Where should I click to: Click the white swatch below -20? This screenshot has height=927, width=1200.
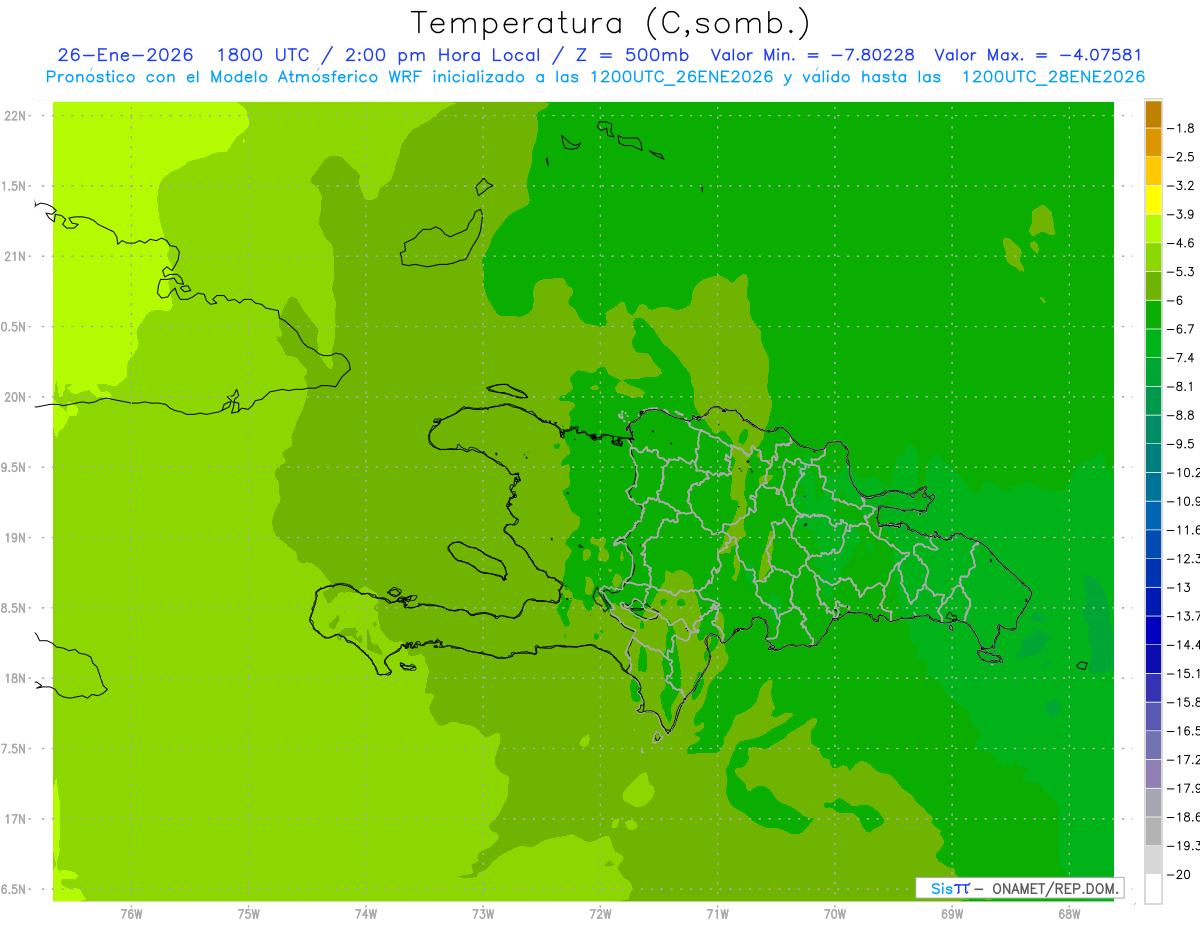1153,889
